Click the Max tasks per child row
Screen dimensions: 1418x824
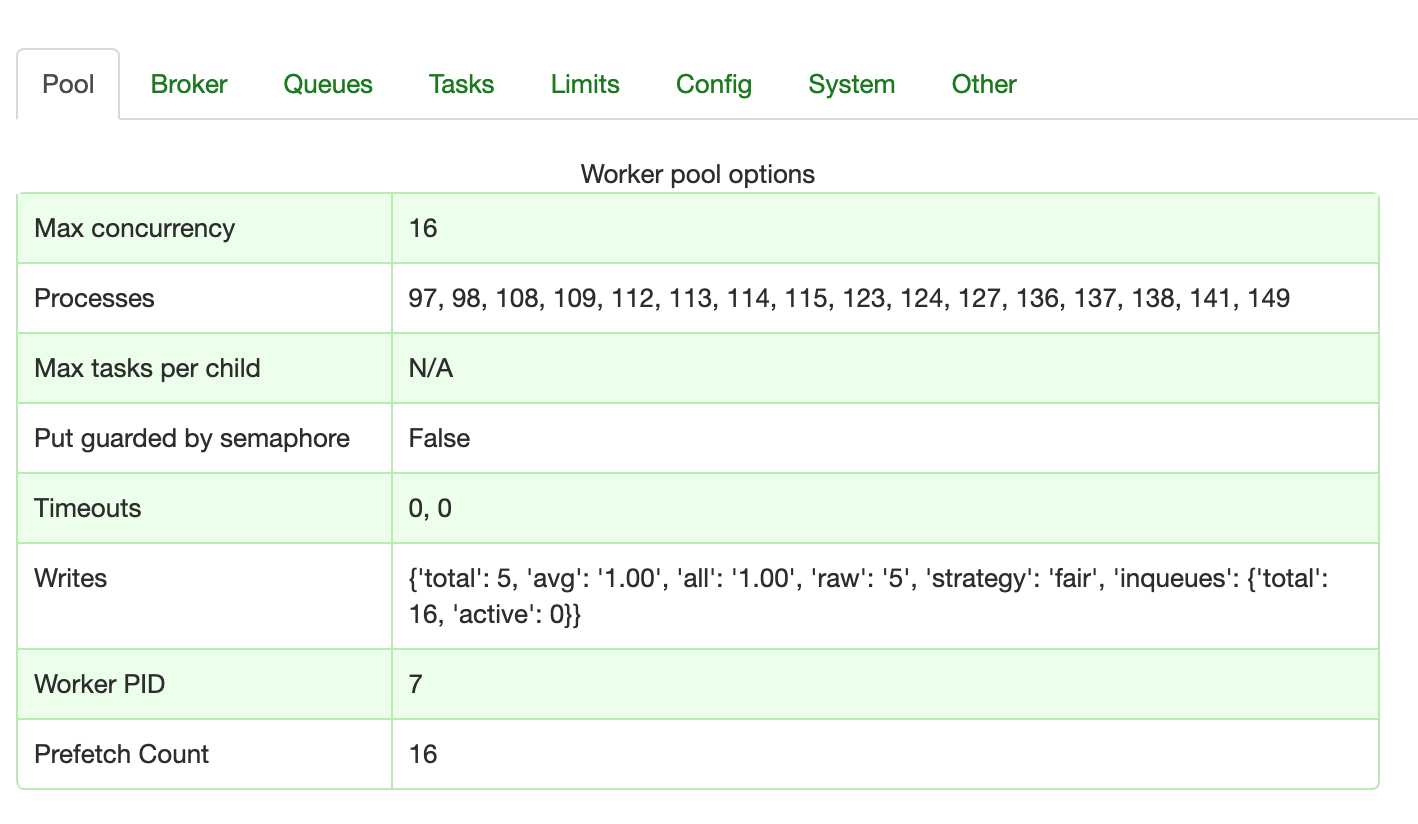(147, 368)
